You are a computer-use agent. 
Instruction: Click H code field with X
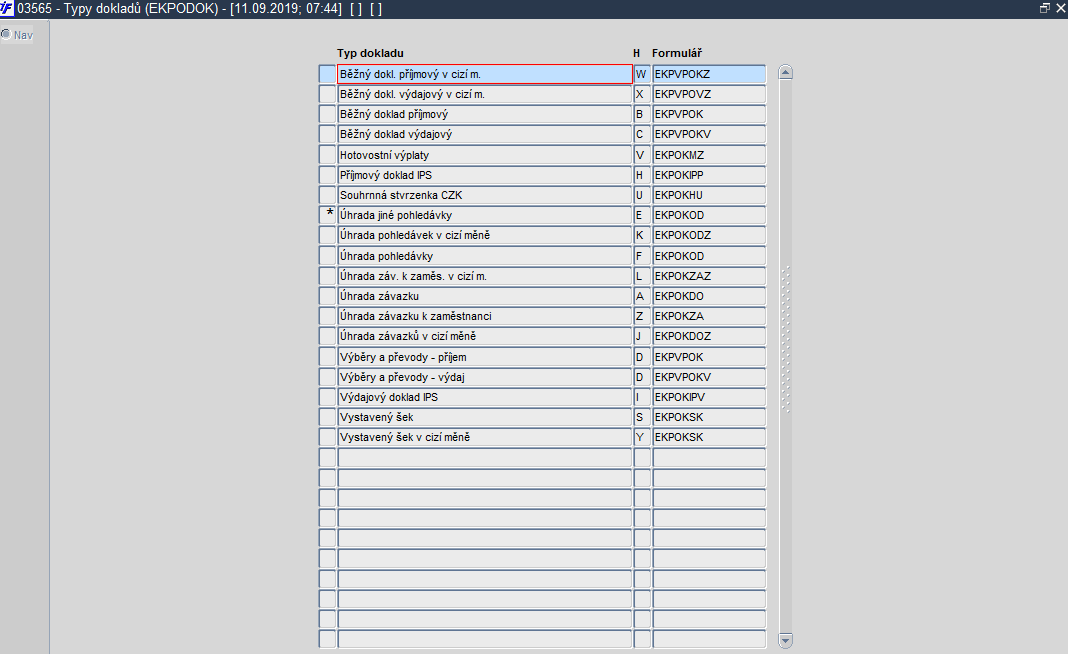pos(642,94)
